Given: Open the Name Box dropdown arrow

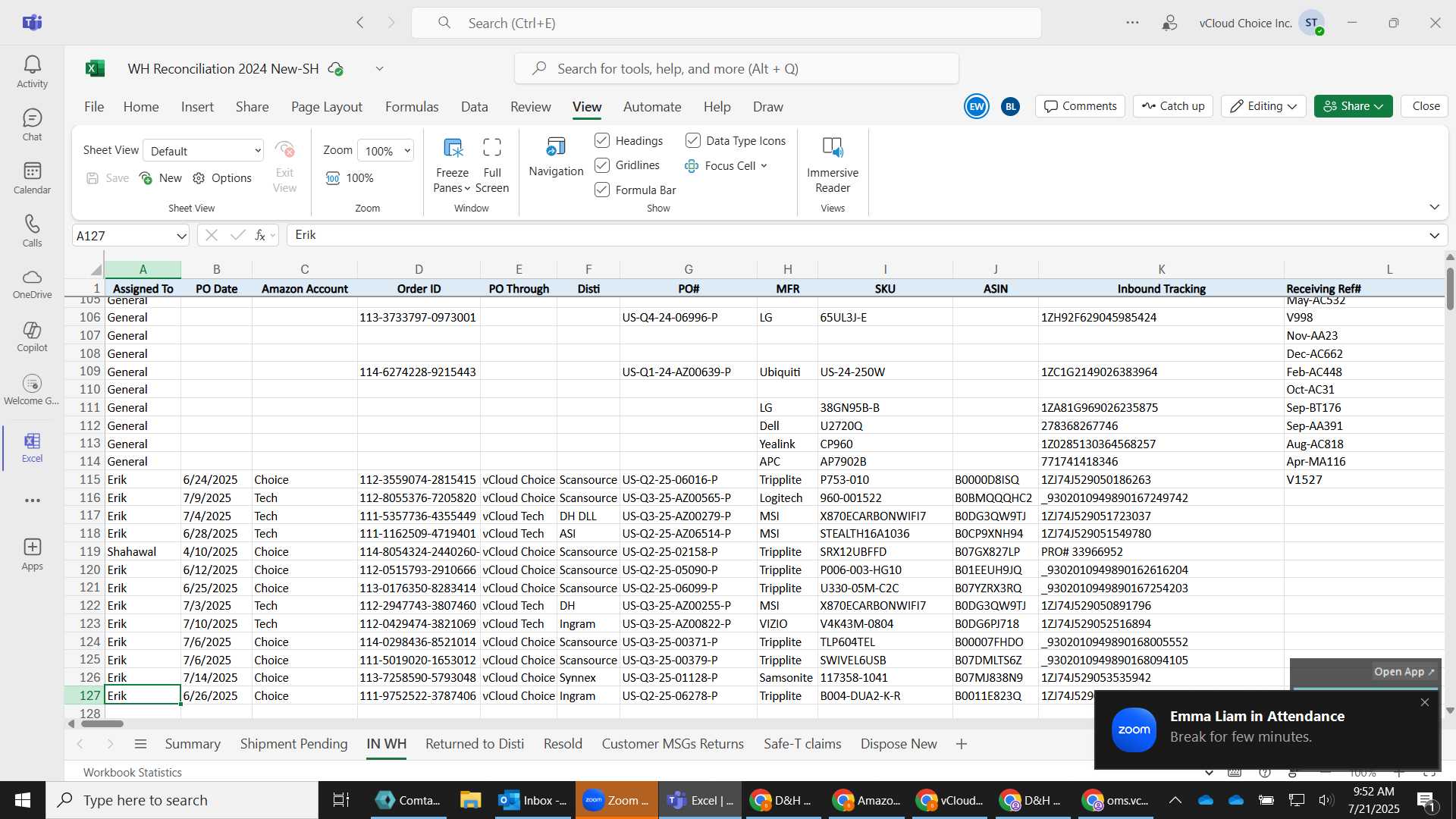Looking at the screenshot, I should [x=181, y=236].
